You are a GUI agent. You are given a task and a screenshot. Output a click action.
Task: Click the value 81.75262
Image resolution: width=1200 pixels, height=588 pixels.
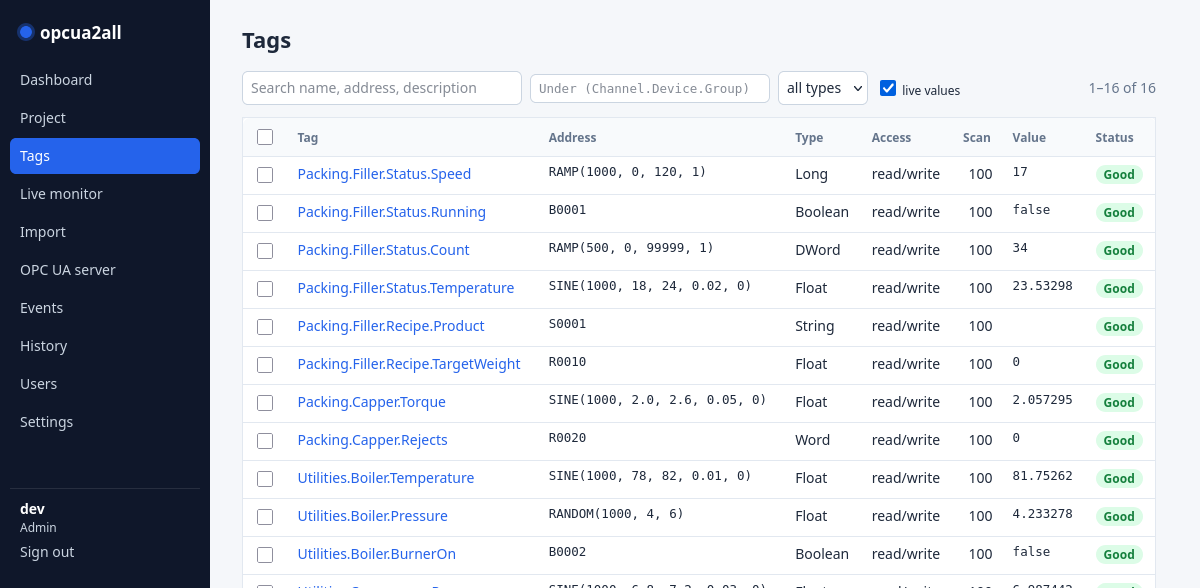(x=1042, y=476)
